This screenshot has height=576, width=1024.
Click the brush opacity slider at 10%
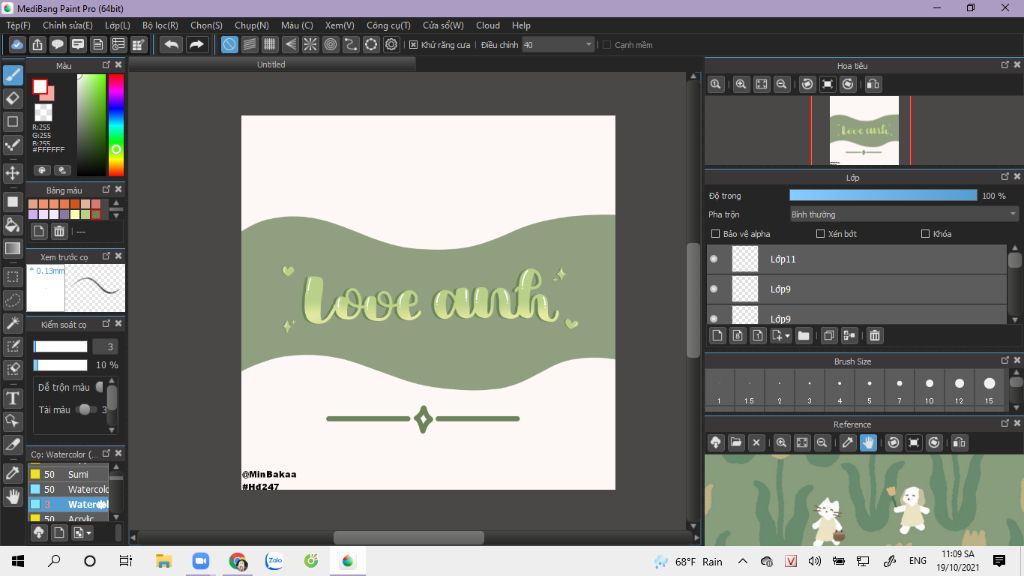60,365
